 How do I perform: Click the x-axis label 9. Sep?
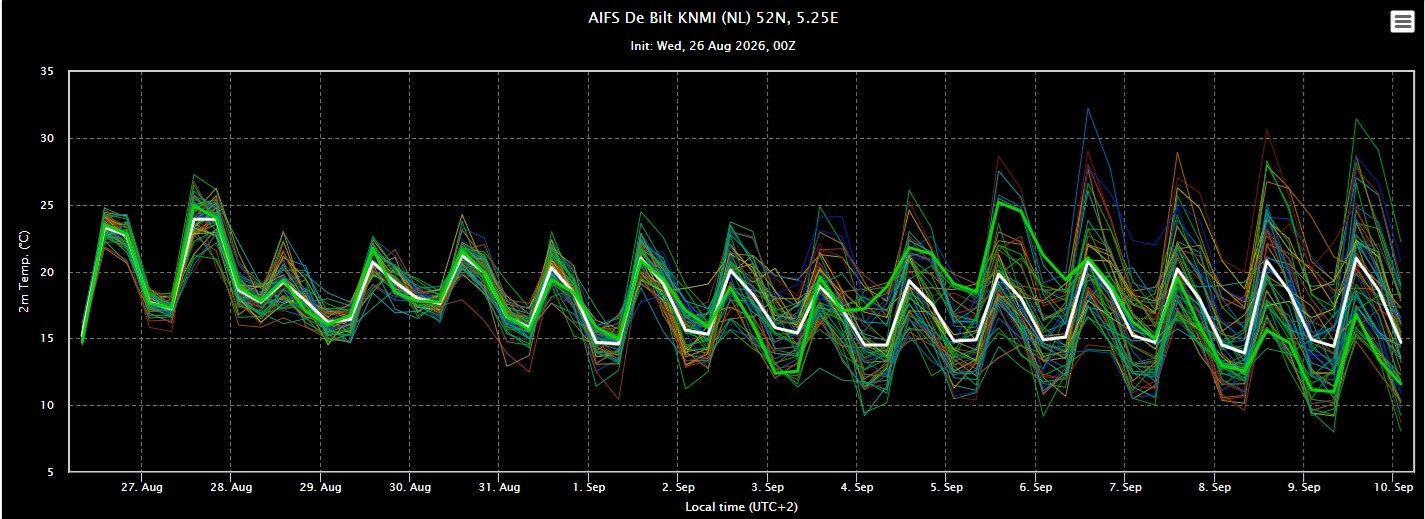(1304, 488)
